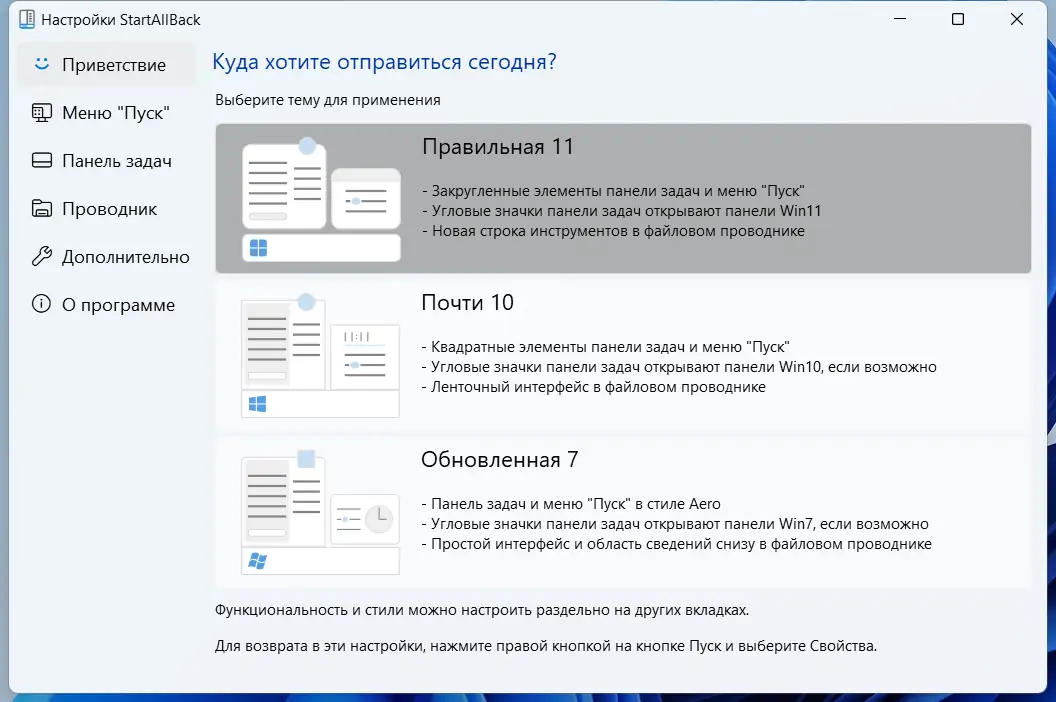Choose the Обновленная 7 theme

623,512
